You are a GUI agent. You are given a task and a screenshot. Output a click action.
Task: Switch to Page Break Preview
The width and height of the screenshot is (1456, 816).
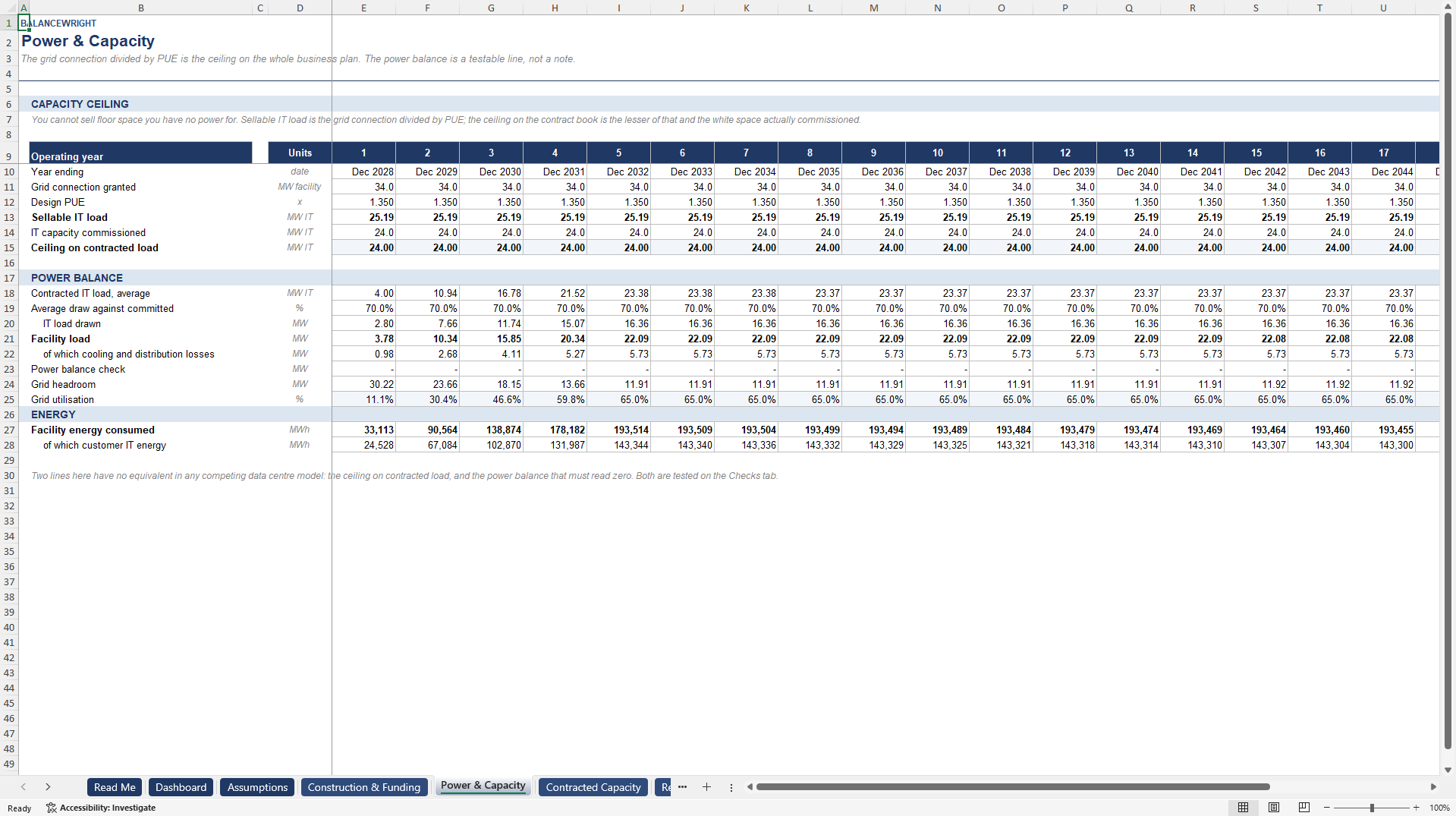(1304, 808)
